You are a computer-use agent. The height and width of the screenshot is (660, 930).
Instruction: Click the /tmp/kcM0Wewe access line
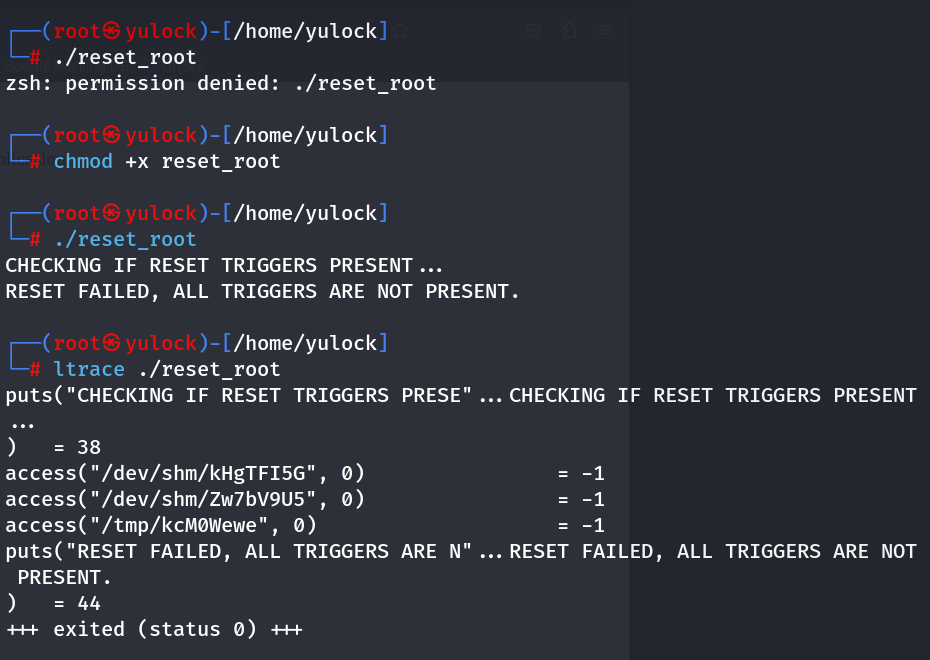[x=161, y=525]
